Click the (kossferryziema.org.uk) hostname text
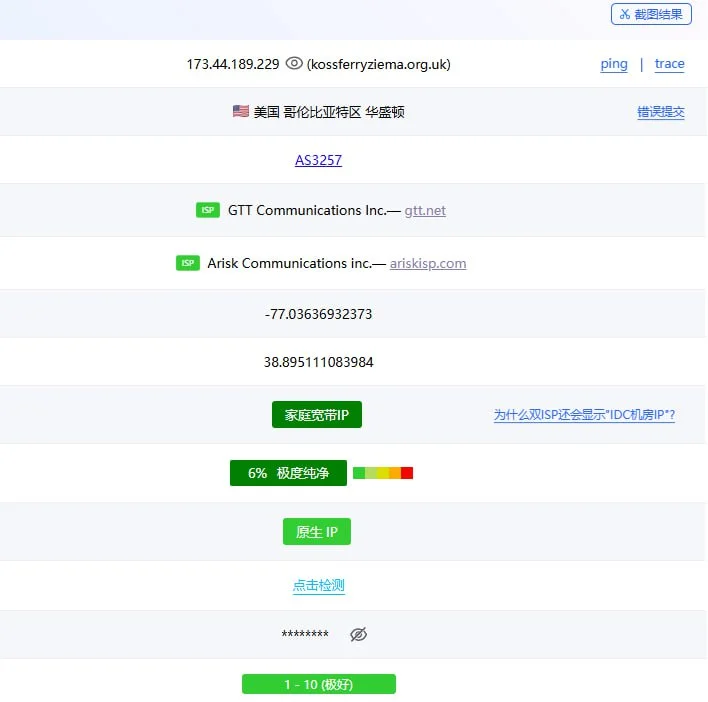Screen dimensions: 708x702 click(378, 64)
